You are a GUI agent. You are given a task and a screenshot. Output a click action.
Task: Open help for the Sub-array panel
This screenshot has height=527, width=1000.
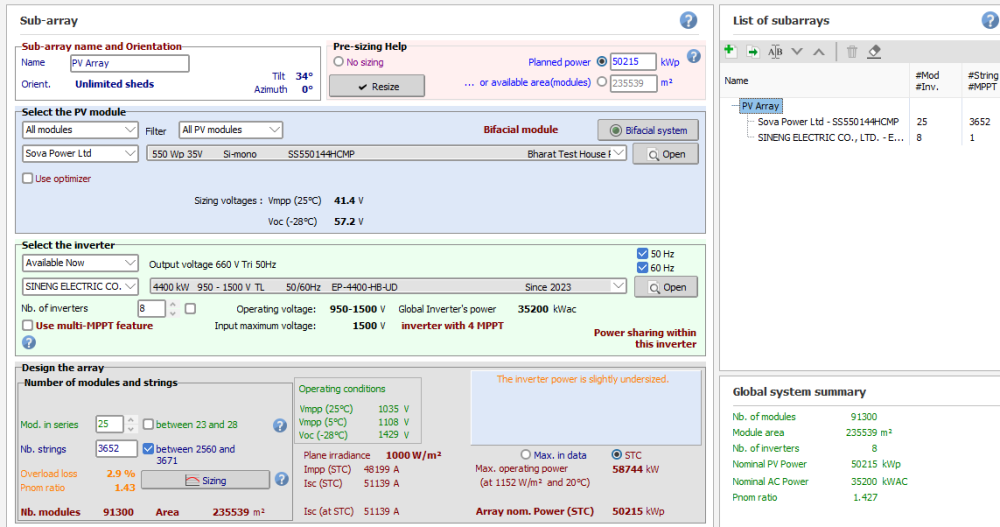click(x=688, y=20)
